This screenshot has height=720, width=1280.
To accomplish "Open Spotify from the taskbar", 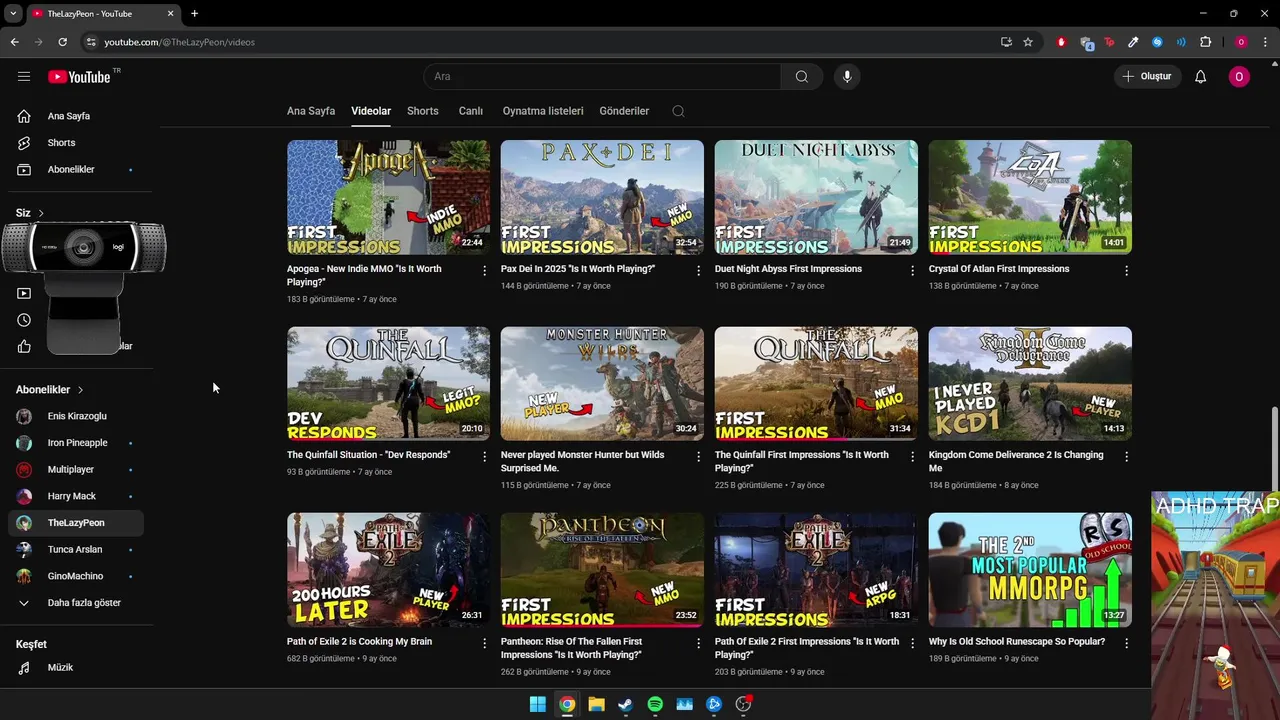I will [x=655, y=704].
